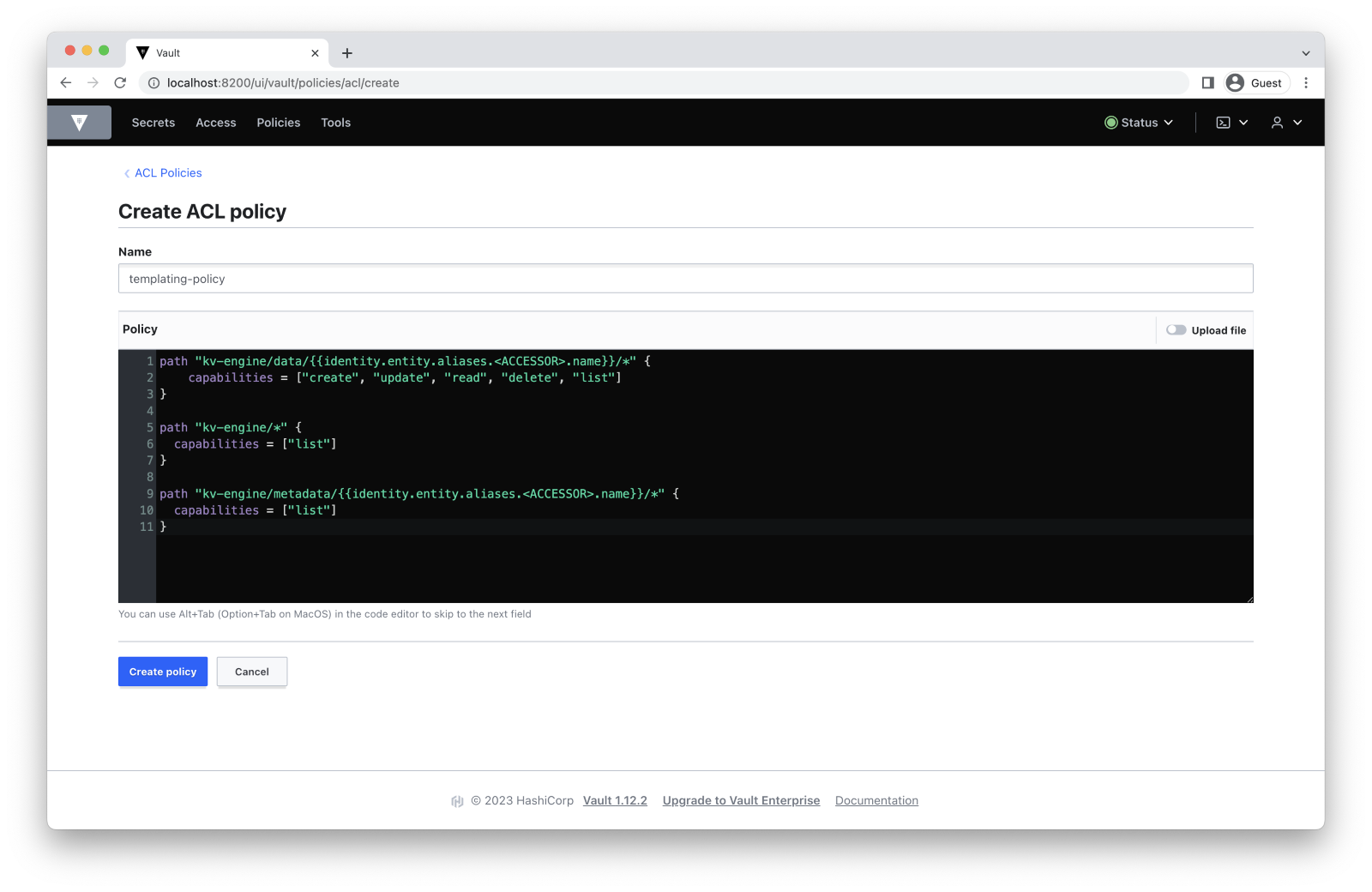The width and height of the screenshot is (1372, 892).
Task: Switch to the Access section
Action: pyautogui.click(x=215, y=122)
